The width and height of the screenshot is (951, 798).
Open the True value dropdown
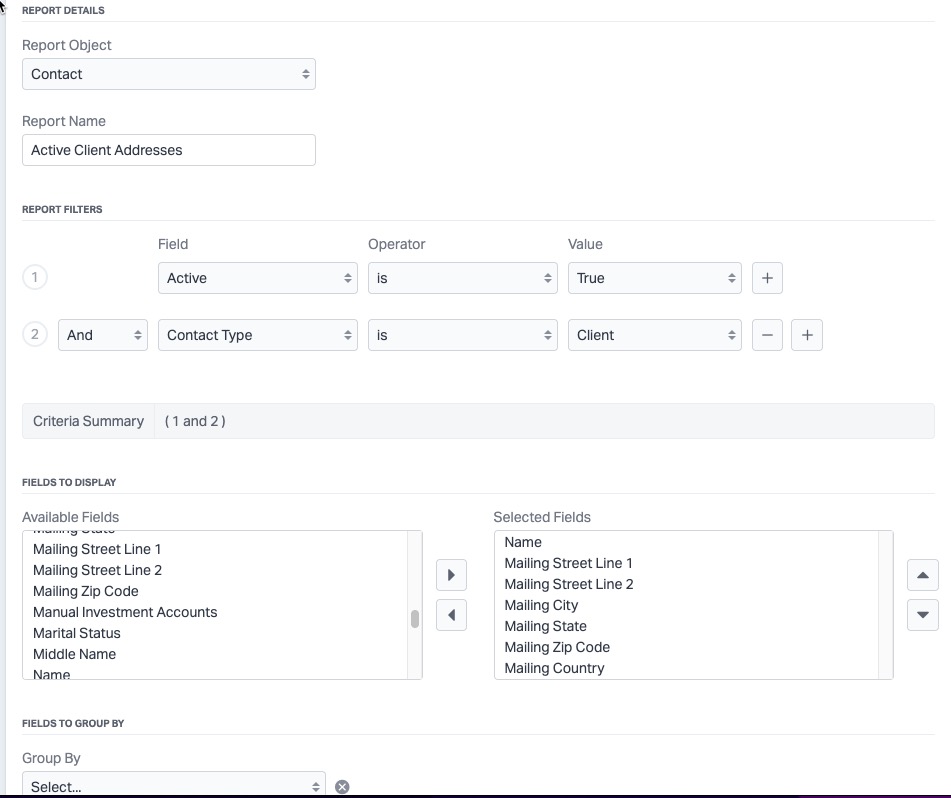click(x=654, y=278)
